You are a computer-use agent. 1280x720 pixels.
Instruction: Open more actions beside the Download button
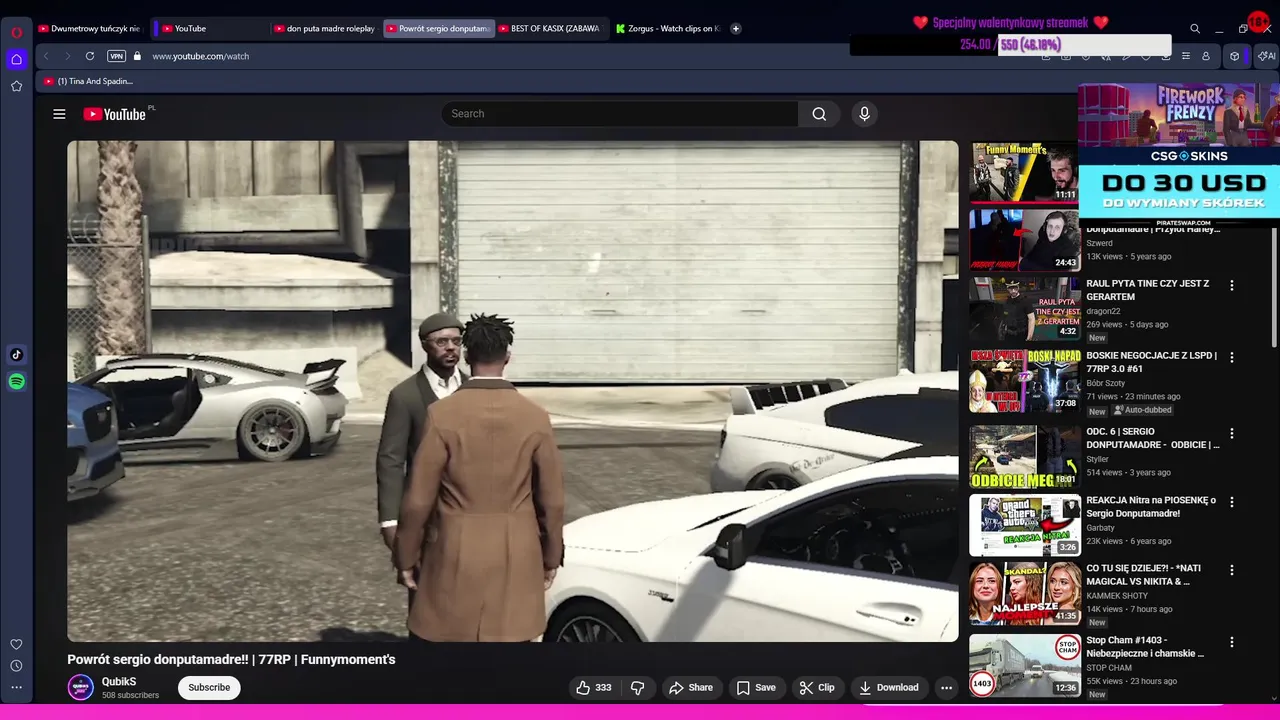click(946, 687)
